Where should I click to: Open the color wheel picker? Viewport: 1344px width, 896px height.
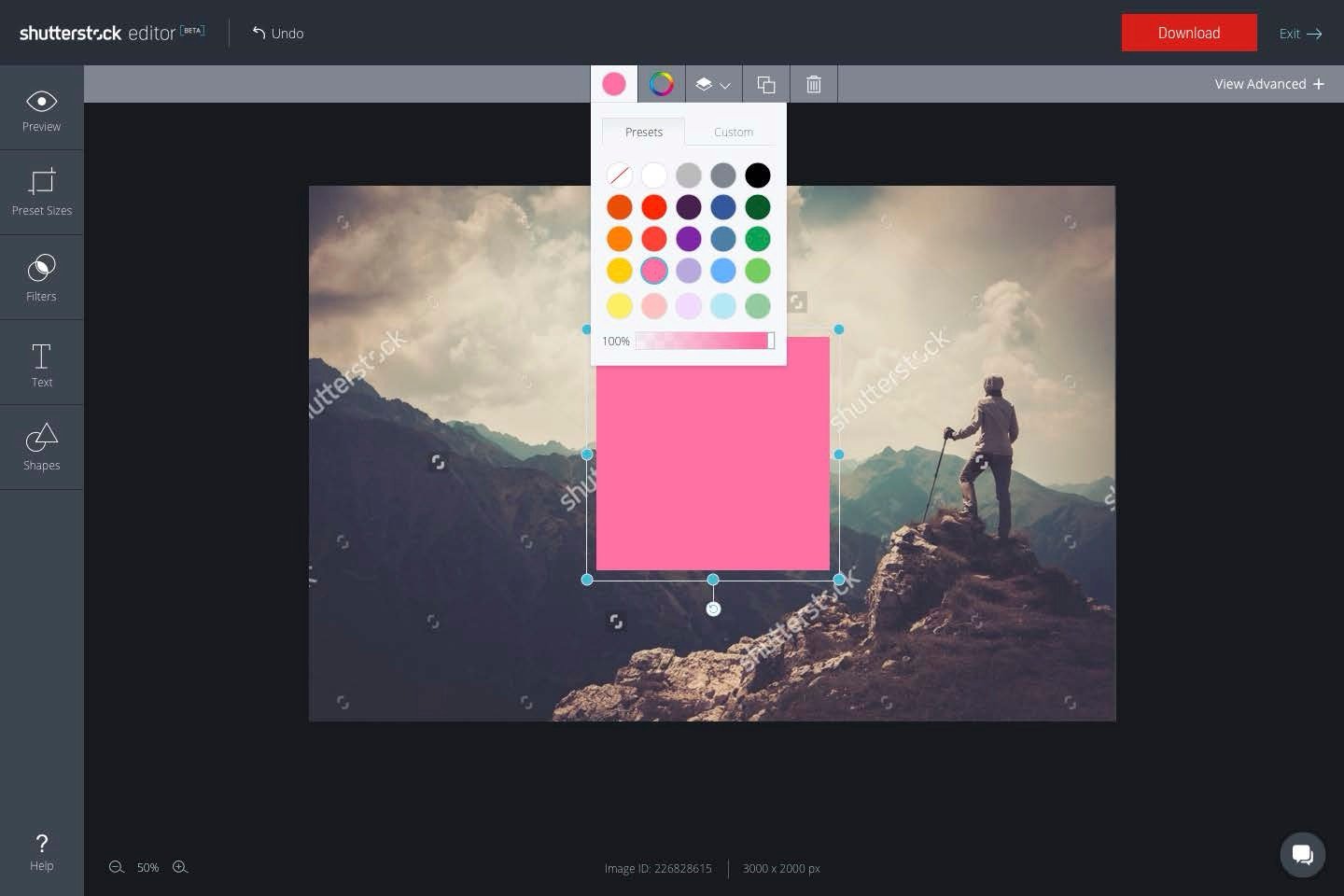point(662,84)
